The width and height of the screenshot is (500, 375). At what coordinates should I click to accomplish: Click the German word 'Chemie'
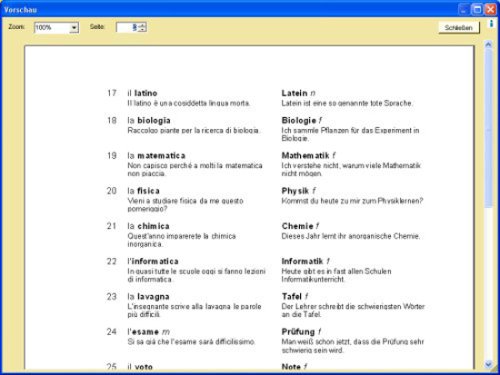297,226
